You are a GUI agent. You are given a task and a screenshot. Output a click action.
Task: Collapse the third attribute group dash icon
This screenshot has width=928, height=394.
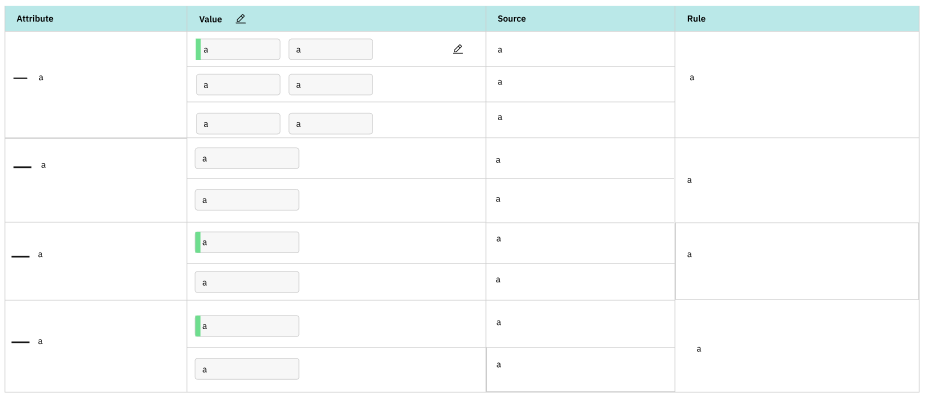[21, 256]
